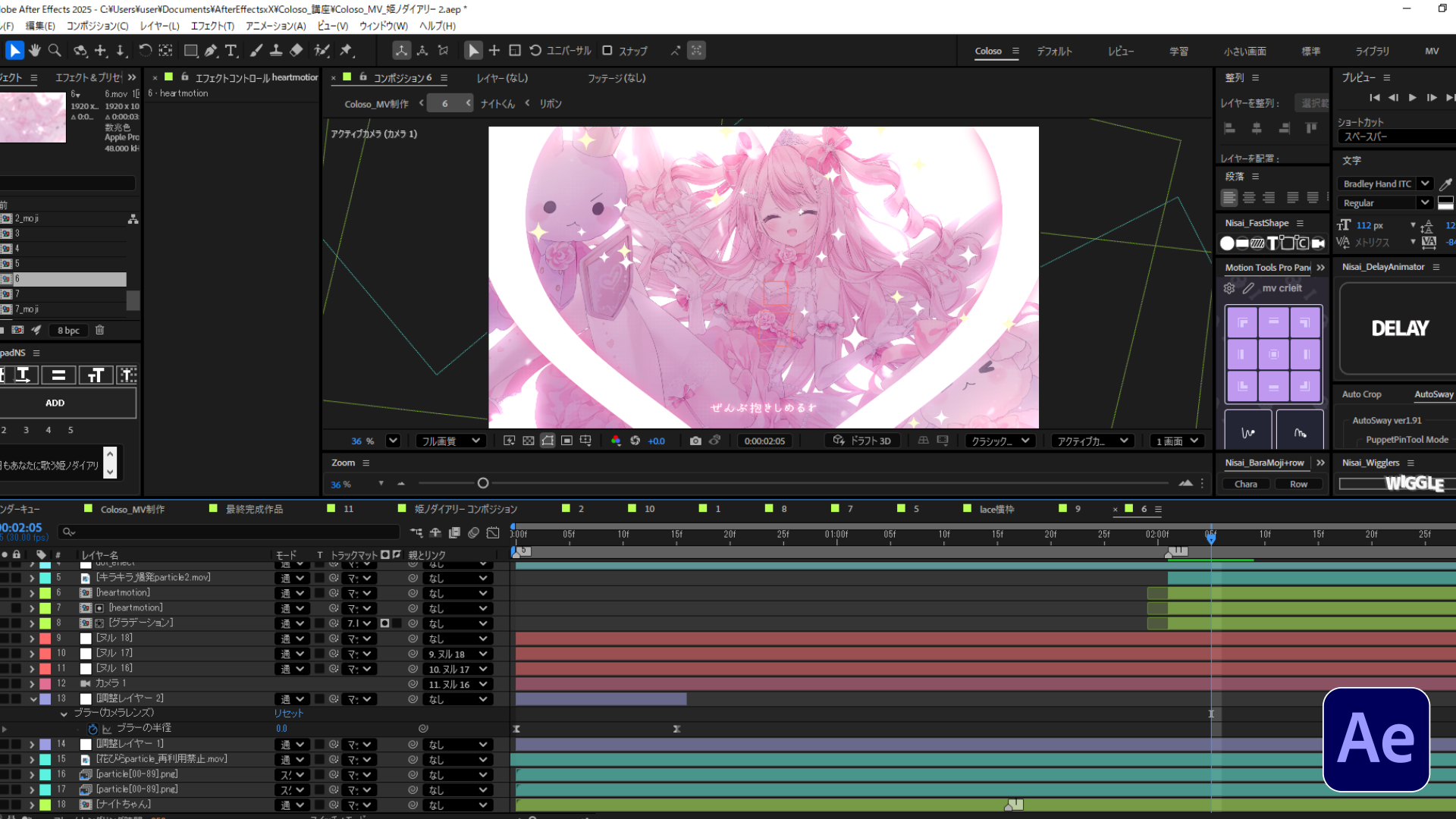Select the Rotation tool
Viewport: 1456px width, 819px height.
click(145, 51)
